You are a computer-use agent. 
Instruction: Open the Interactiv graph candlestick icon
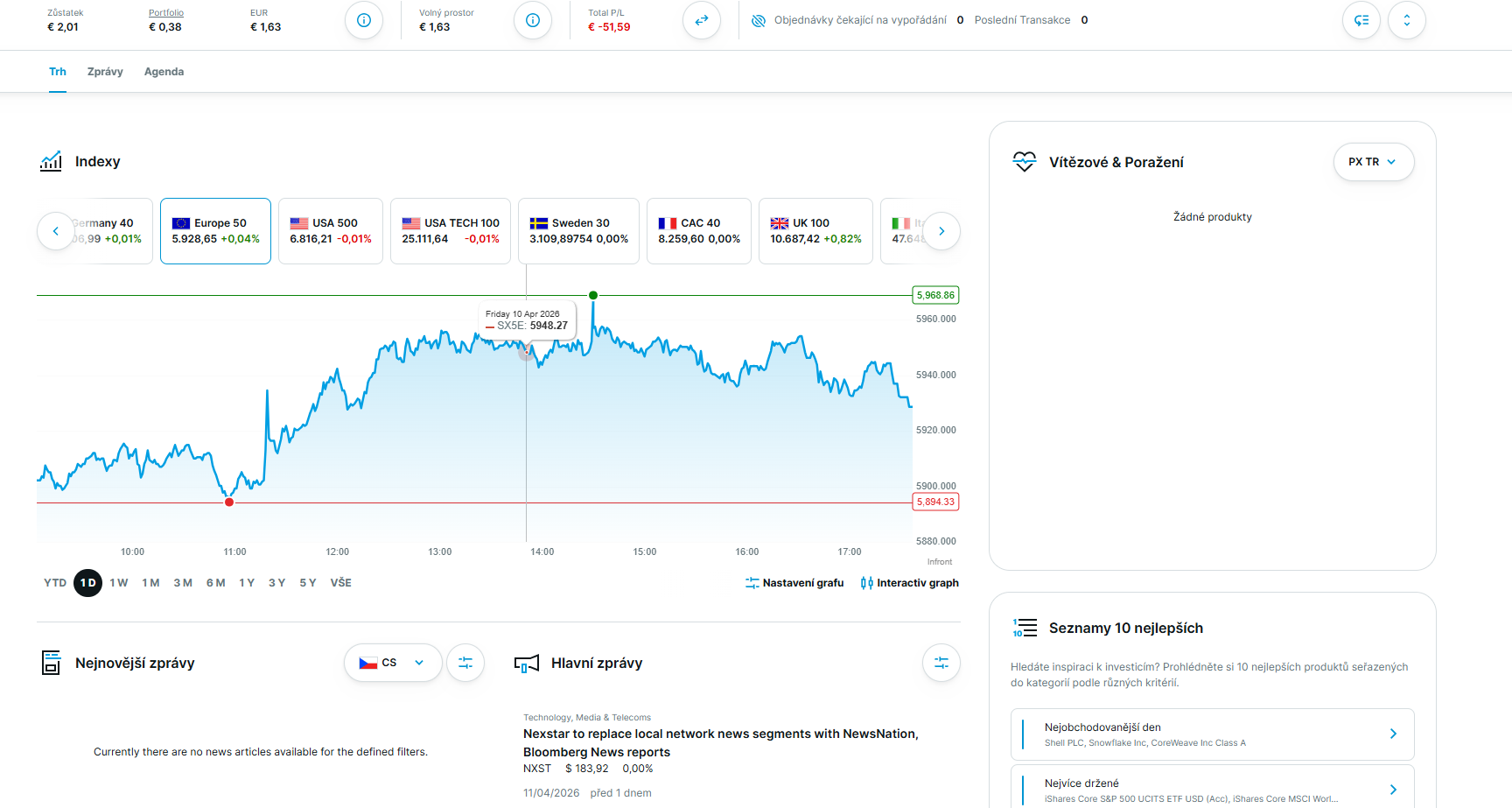tap(866, 582)
